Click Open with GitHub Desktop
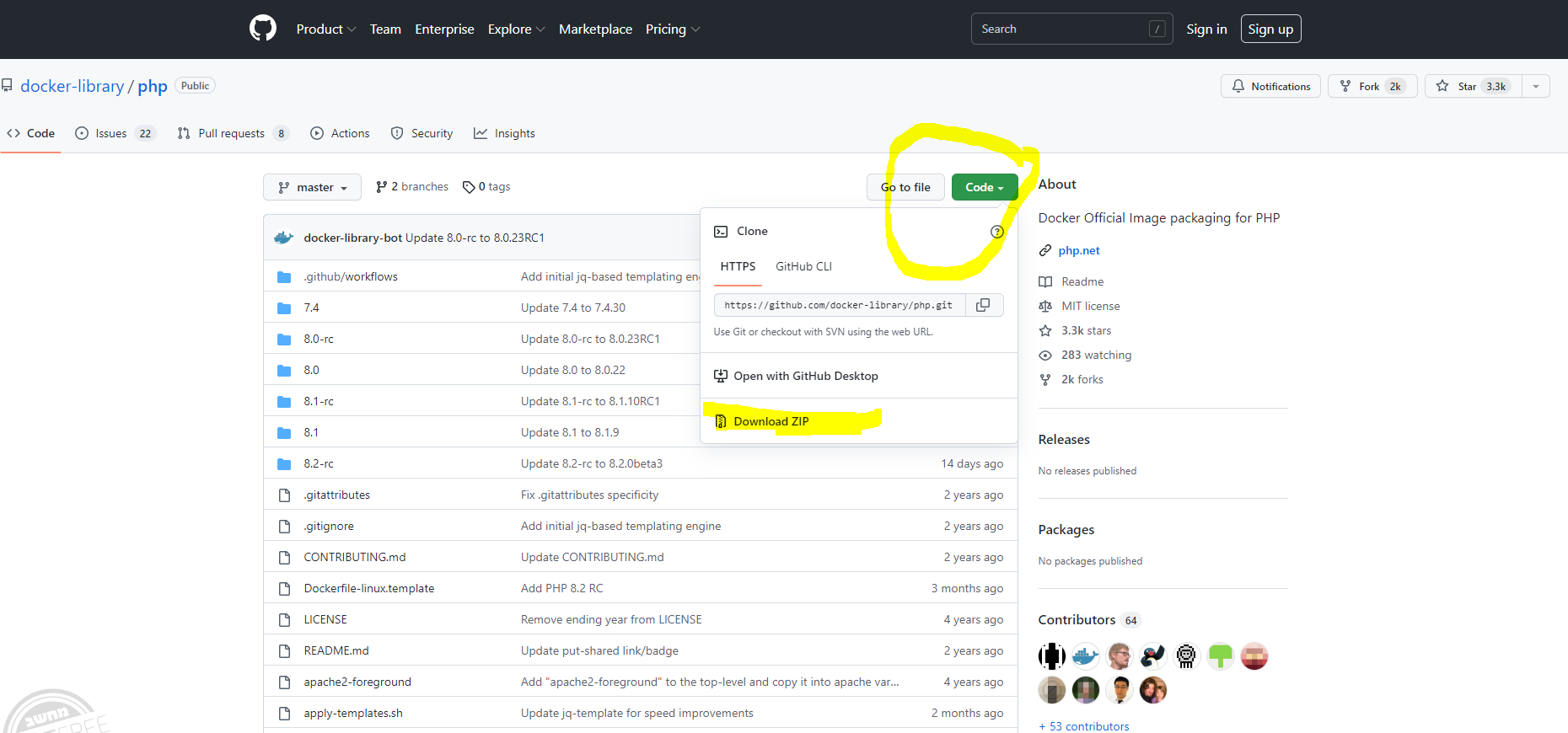The height and width of the screenshot is (733, 1568). (x=796, y=376)
